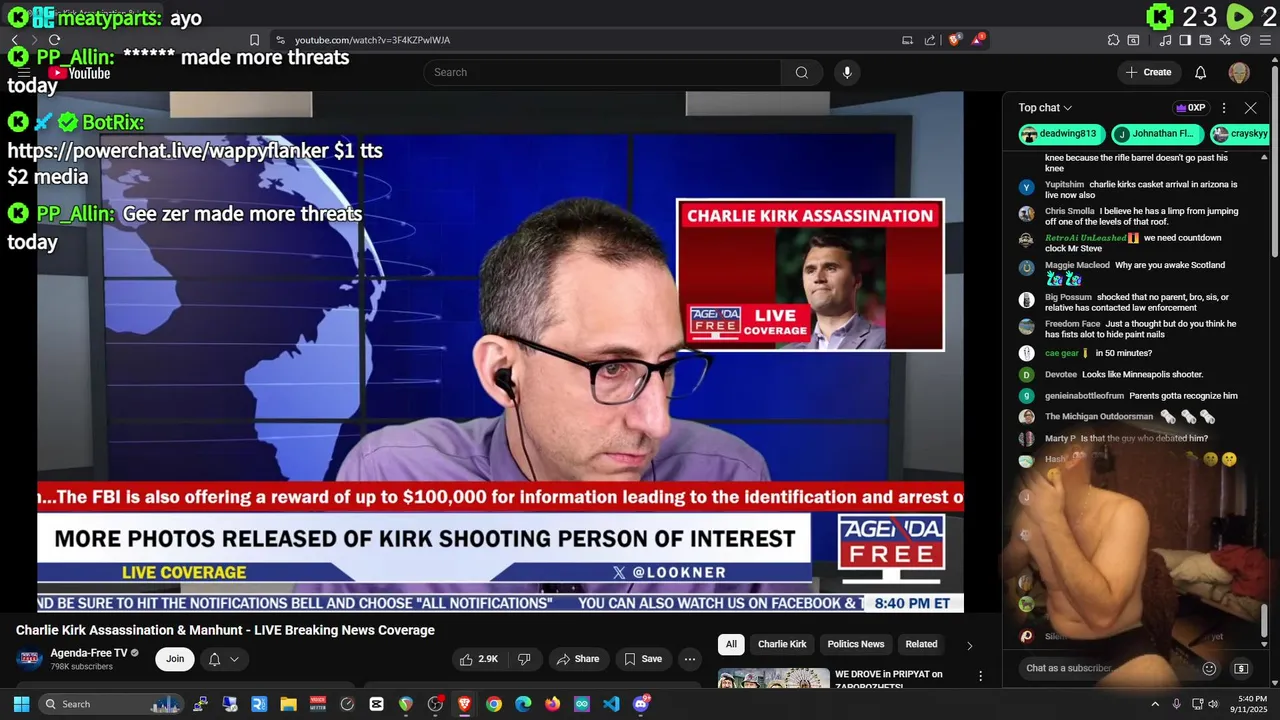Screen dimensions: 1280x720
Task: Show more filter chips with right arrow
Action: coord(969,645)
